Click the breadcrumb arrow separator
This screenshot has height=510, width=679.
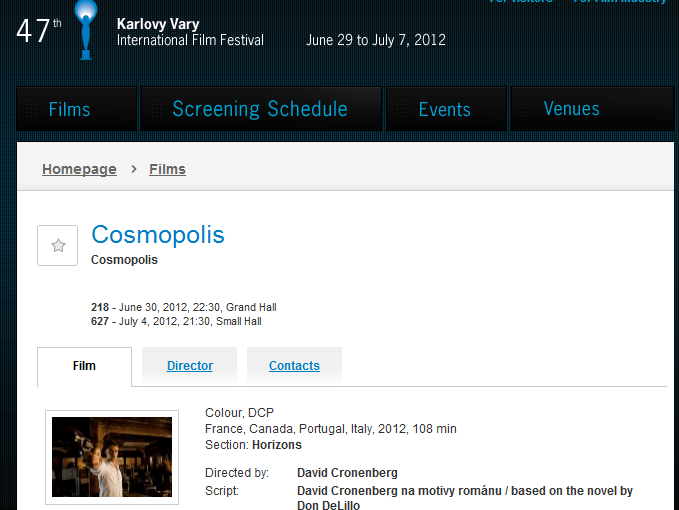click(x=133, y=169)
